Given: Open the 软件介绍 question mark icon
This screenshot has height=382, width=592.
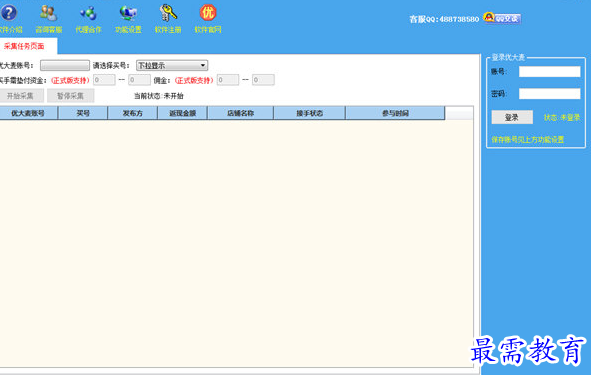Looking at the screenshot, I should (9, 12).
